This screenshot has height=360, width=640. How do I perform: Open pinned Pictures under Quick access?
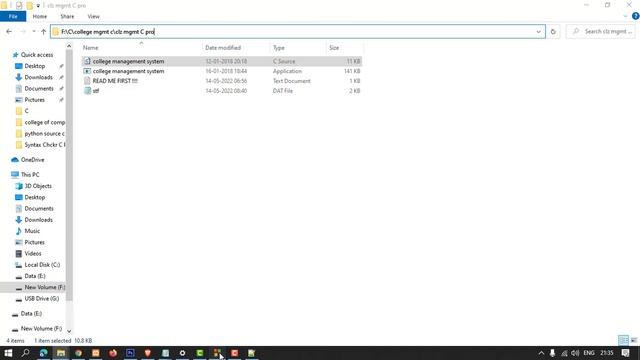point(34,100)
